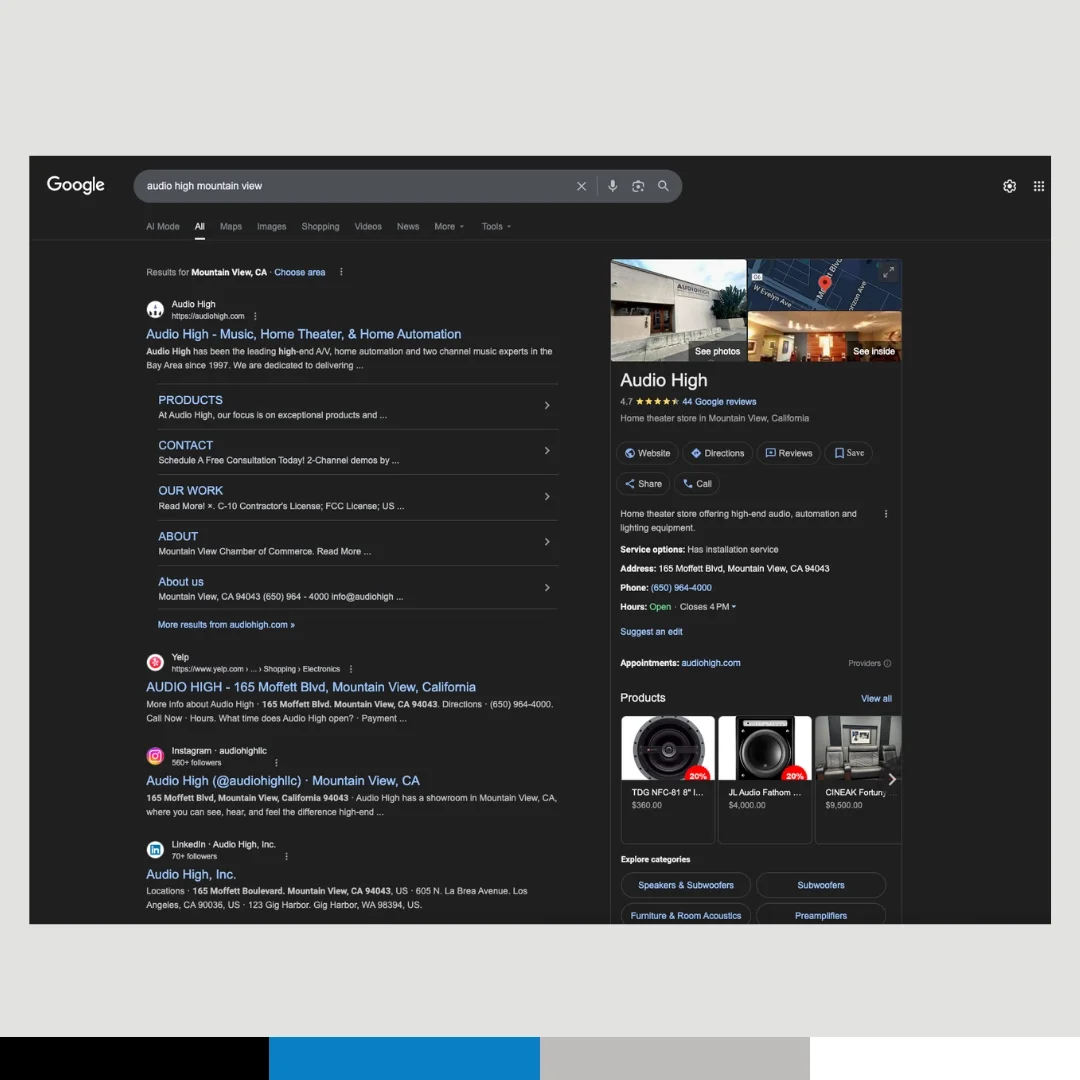Viewport: 1080px width, 1080px height.
Task: Clear the search box with the X icon
Action: pos(581,186)
